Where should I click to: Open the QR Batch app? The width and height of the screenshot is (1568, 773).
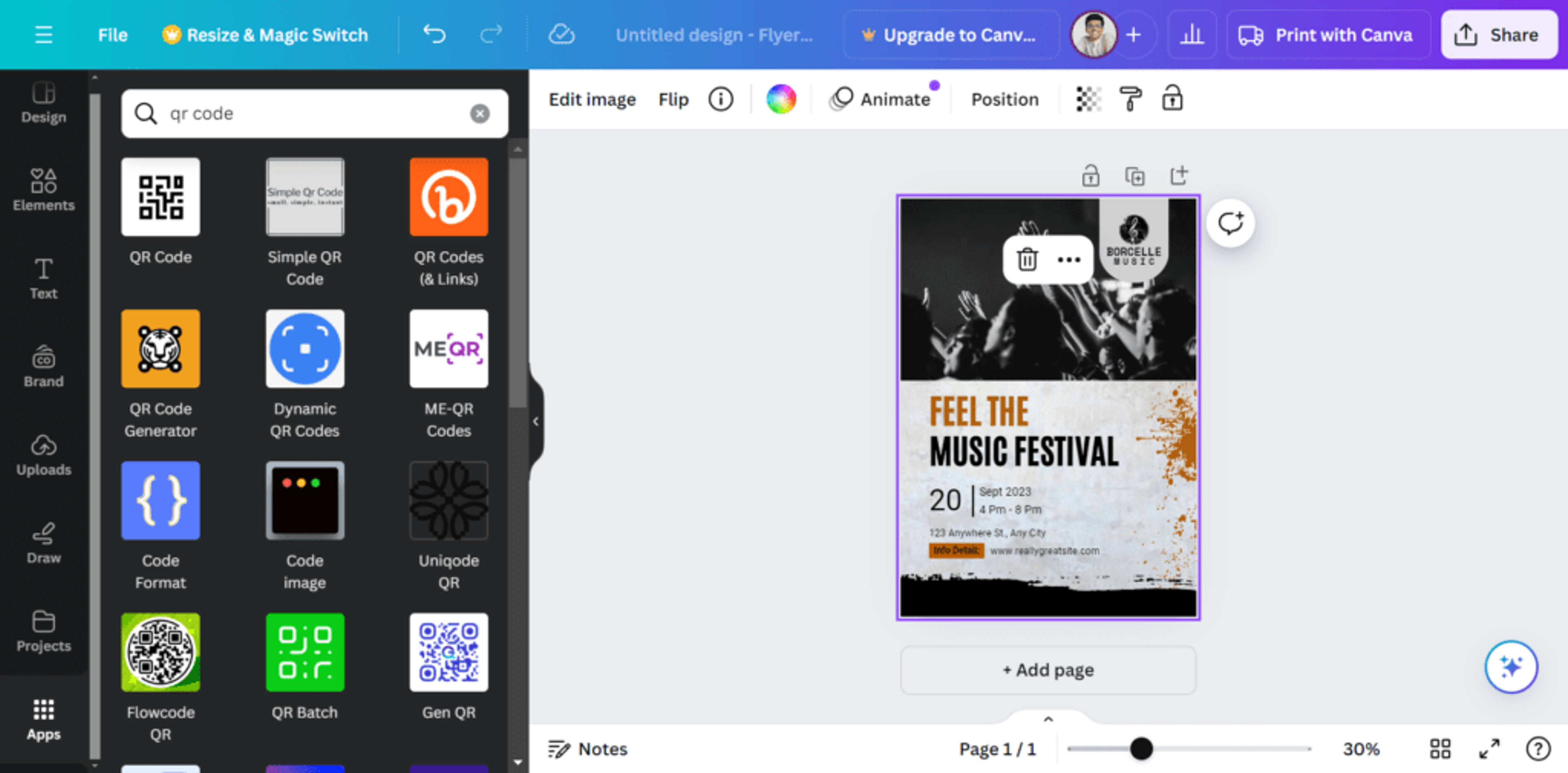(x=305, y=668)
